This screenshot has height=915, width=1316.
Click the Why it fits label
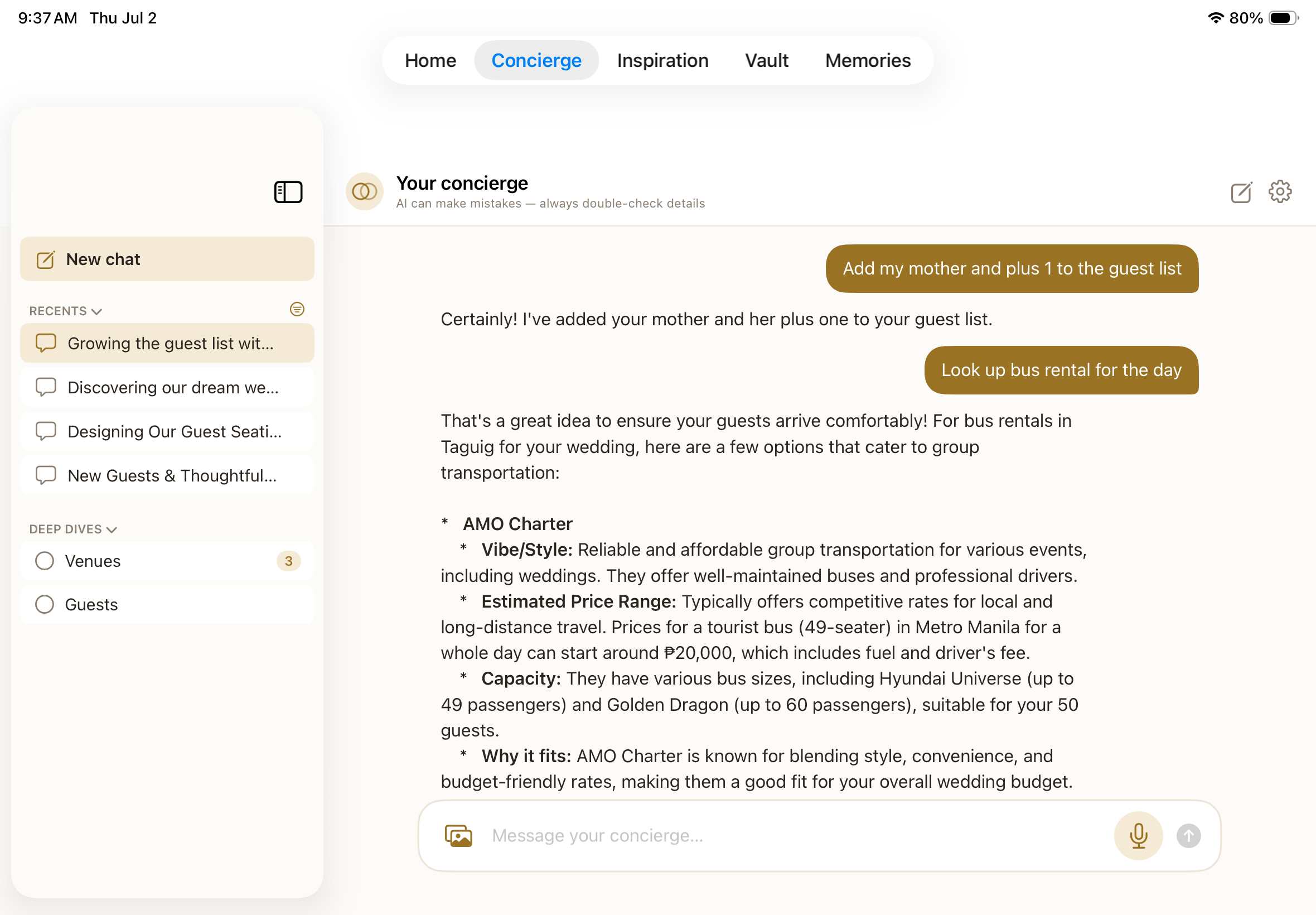pyautogui.click(x=526, y=755)
